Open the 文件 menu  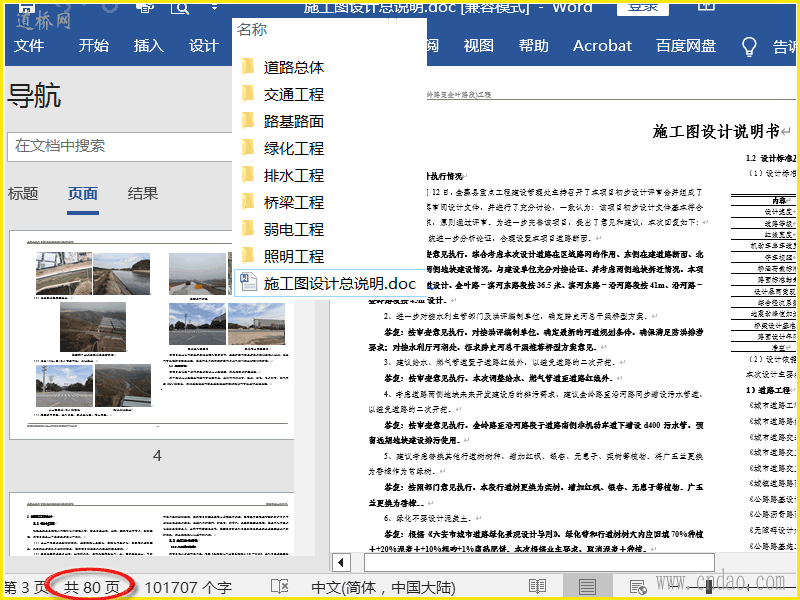pyautogui.click(x=29, y=46)
